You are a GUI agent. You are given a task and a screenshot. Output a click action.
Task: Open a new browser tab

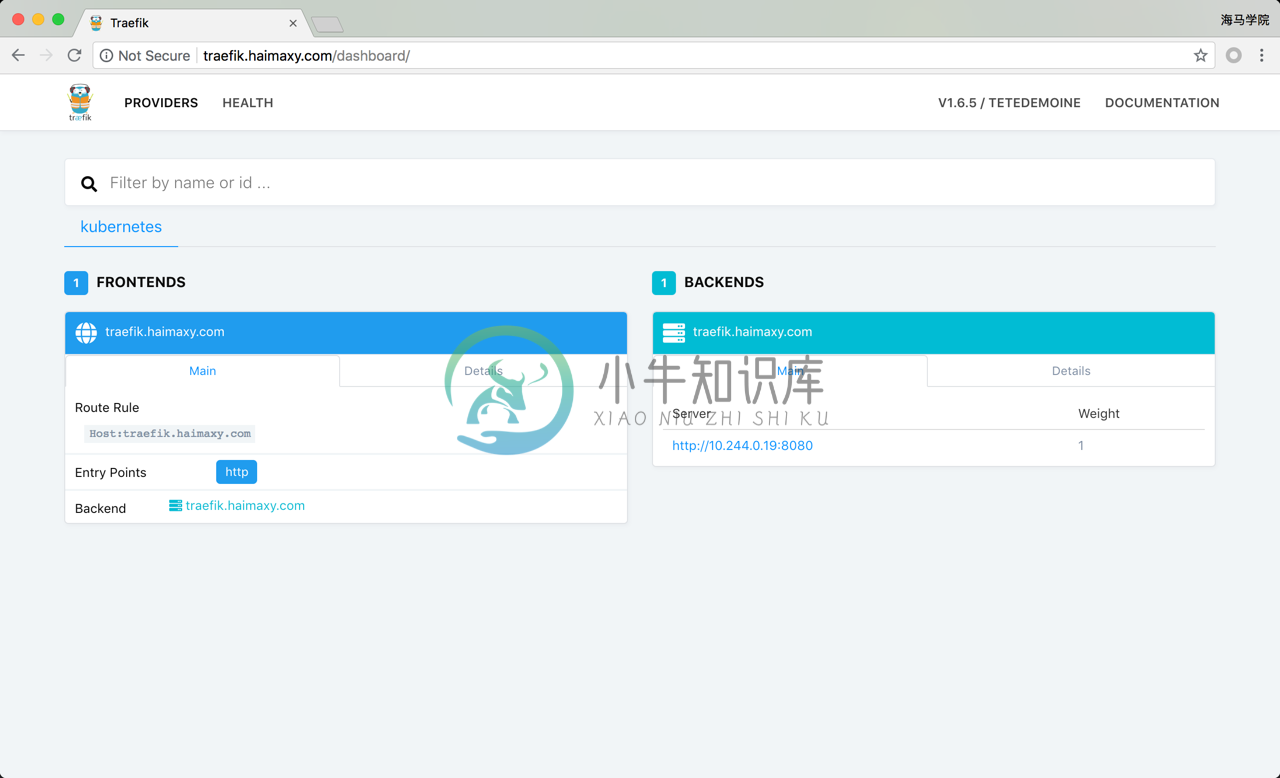tap(327, 24)
